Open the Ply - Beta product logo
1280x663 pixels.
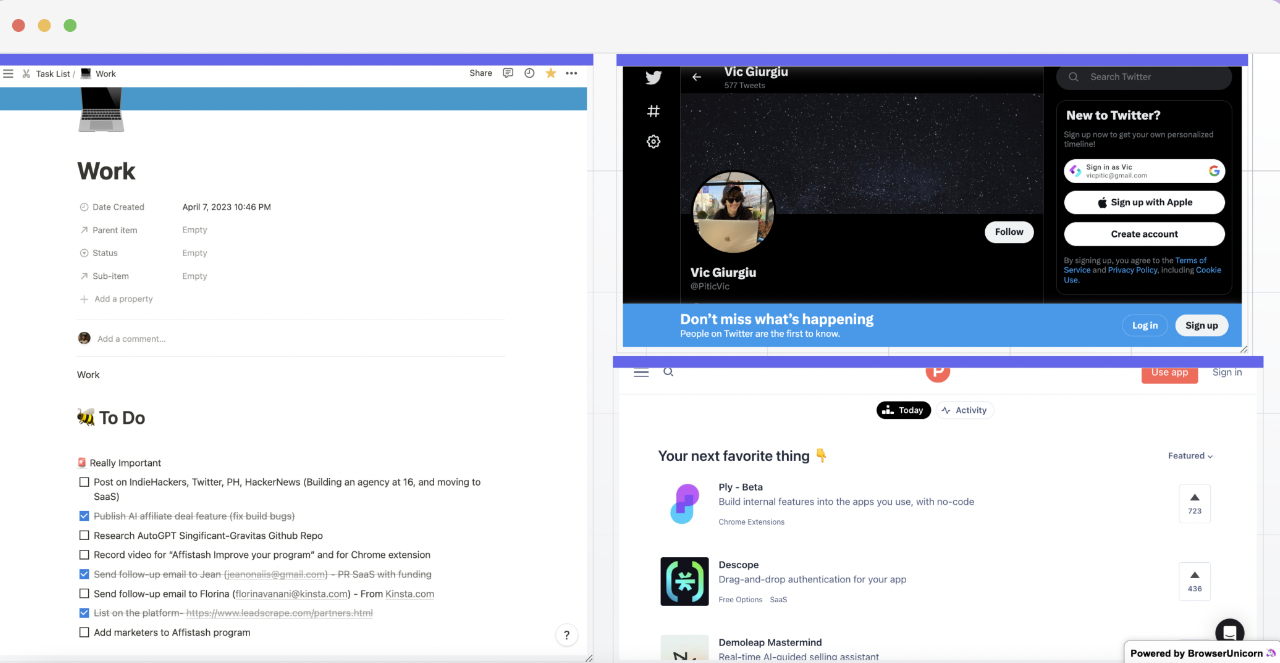coord(684,503)
